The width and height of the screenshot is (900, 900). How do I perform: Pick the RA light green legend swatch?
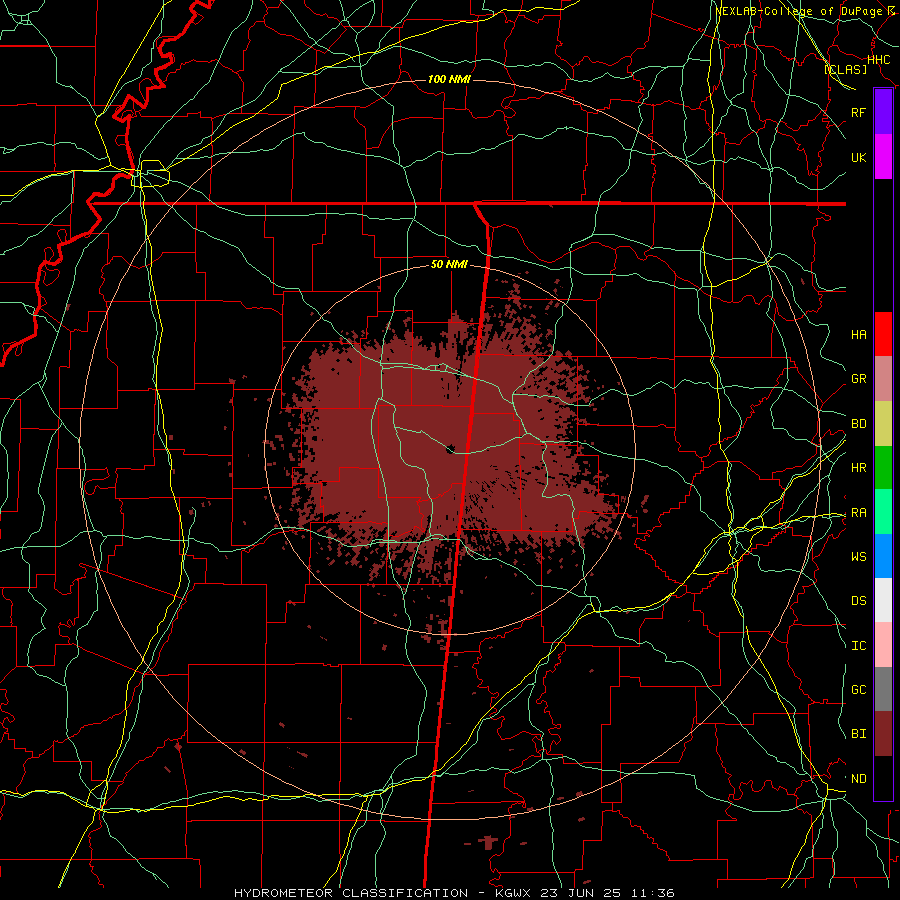(x=883, y=512)
